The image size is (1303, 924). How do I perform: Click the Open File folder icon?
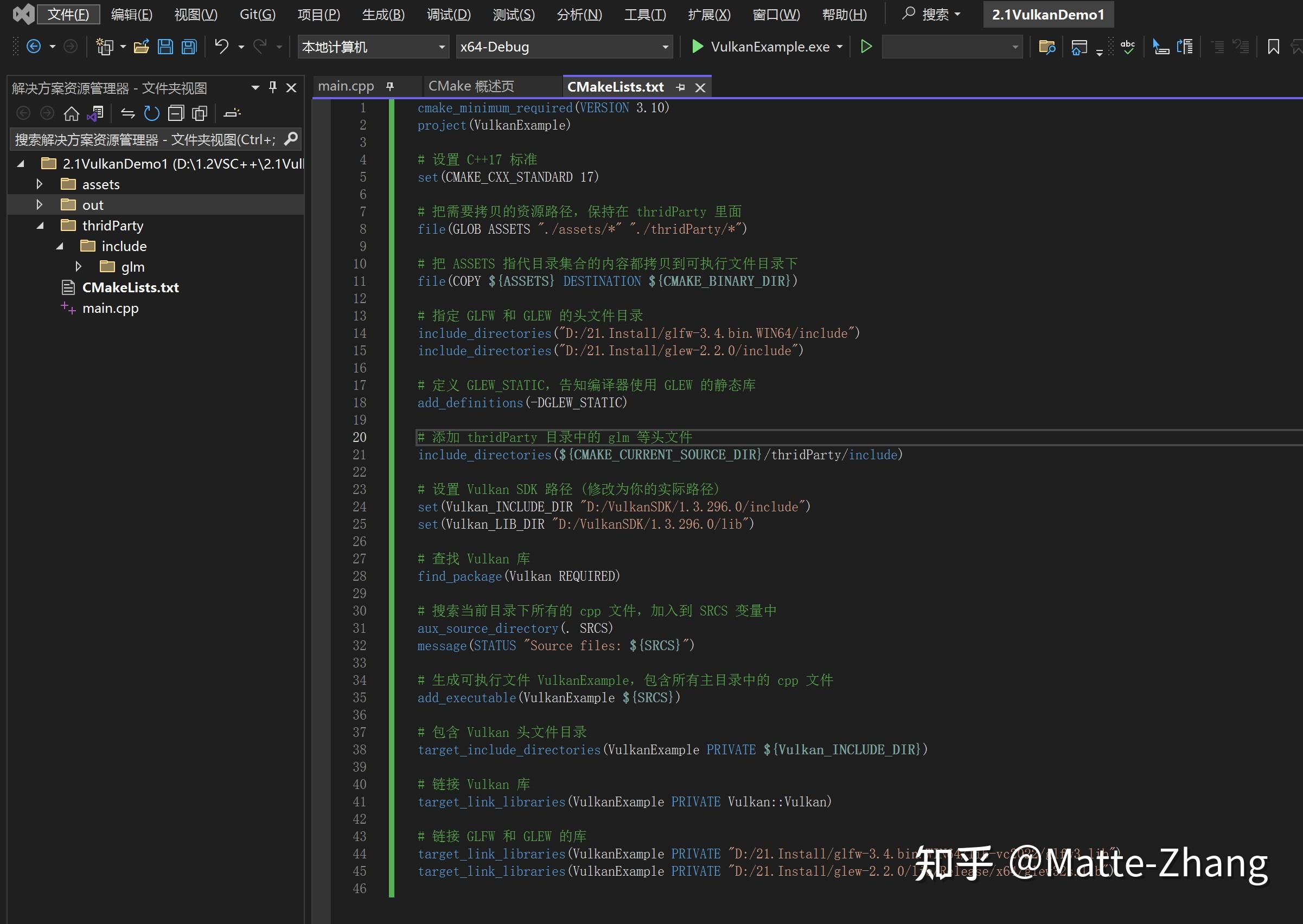click(x=141, y=47)
